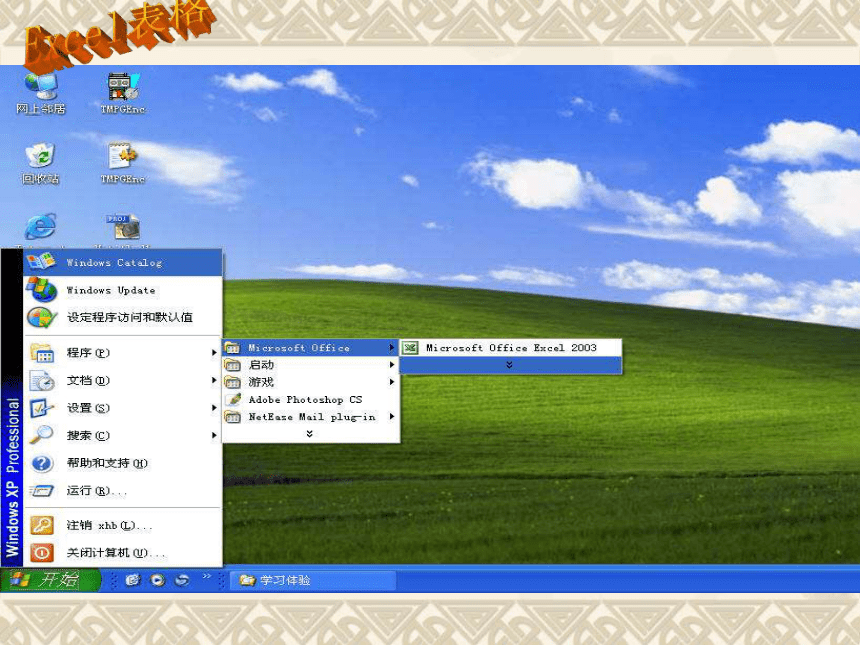Open the 启动 submenu
Image resolution: width=860 pixels, height=645 pixels.
pyautogui.click(x=310, y=365)
